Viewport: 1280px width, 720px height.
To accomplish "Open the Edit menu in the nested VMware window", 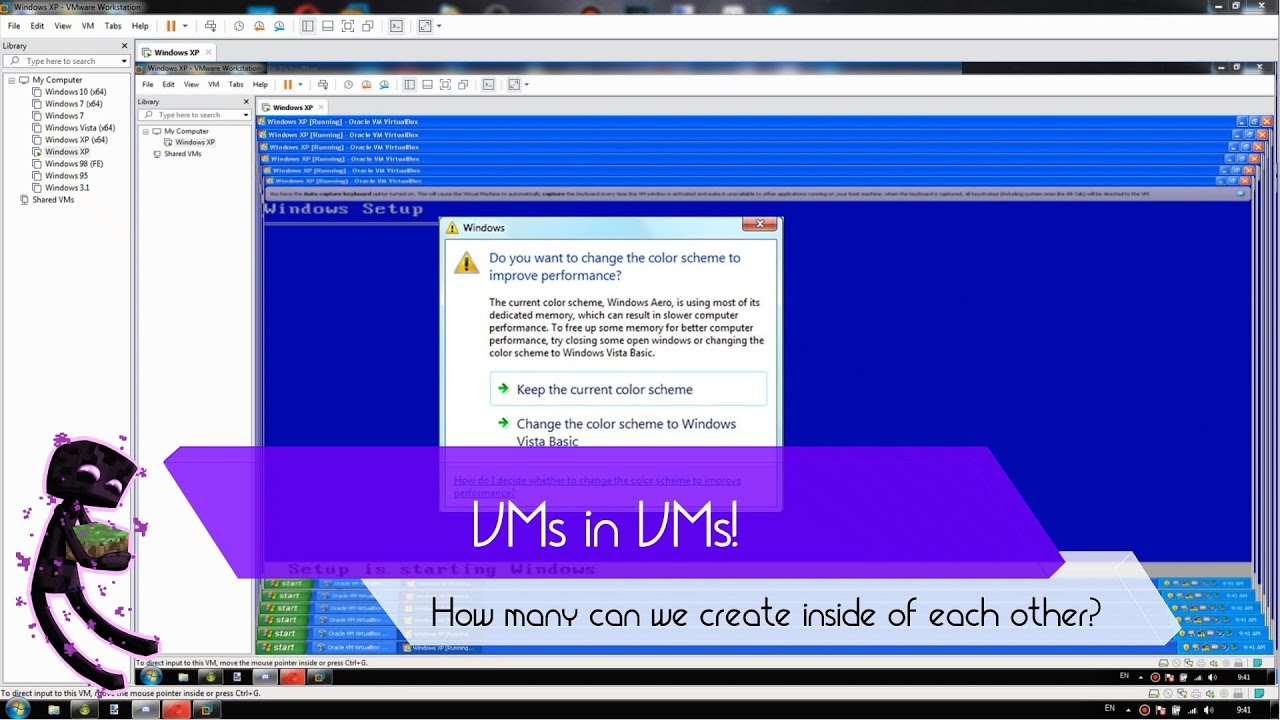I will click(x=169, y=85).
